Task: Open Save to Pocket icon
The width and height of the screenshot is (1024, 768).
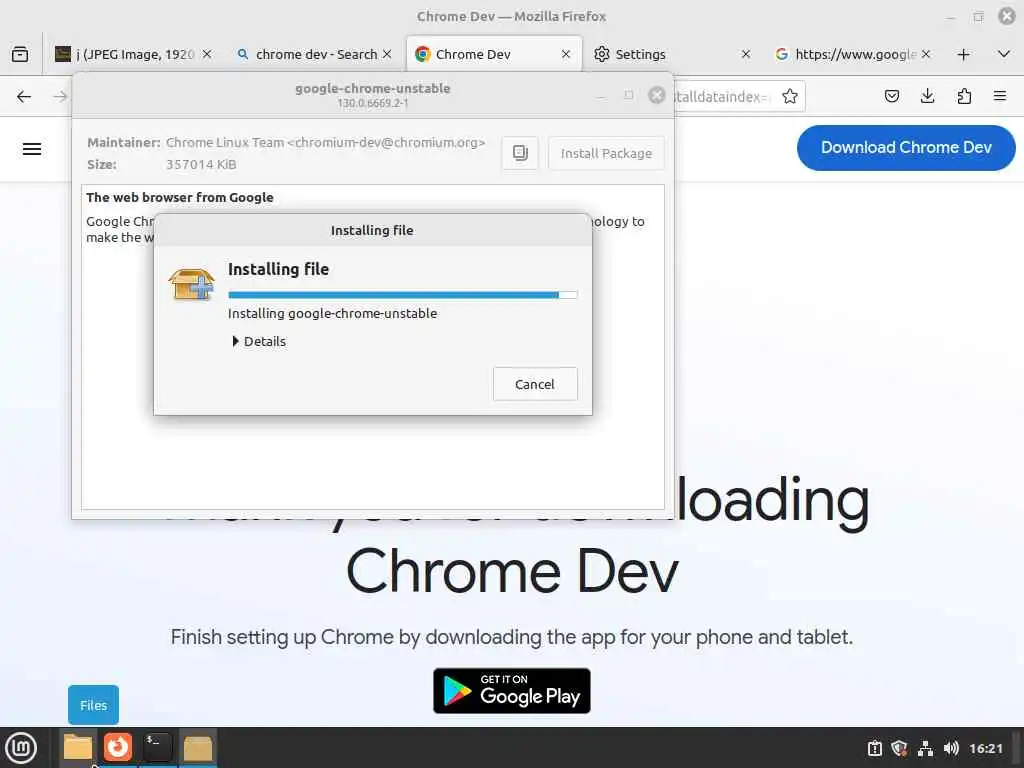Action: pyautogui.click(x=891, y=97)
